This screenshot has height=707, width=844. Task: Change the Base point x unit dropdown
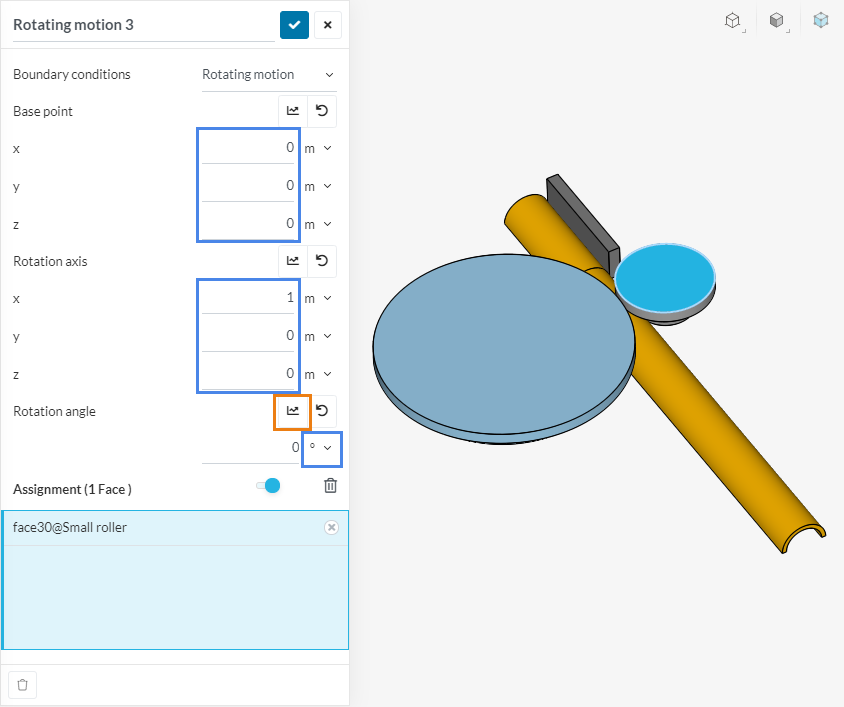point(317,148)
